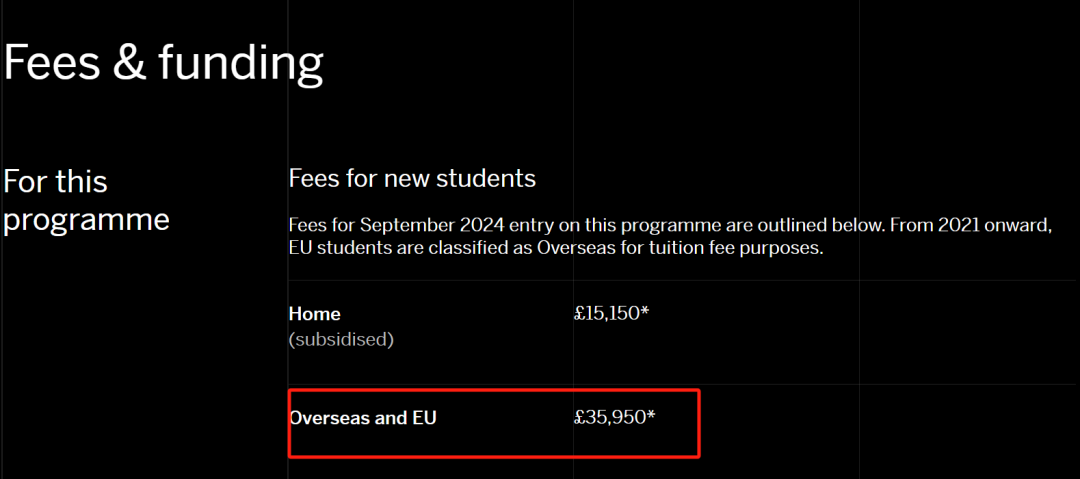Image resolution: width=1080 pixels, height=479 pixels.
Task: Click the "Fees for new students" subheading
Action: [x=412, y=179]
